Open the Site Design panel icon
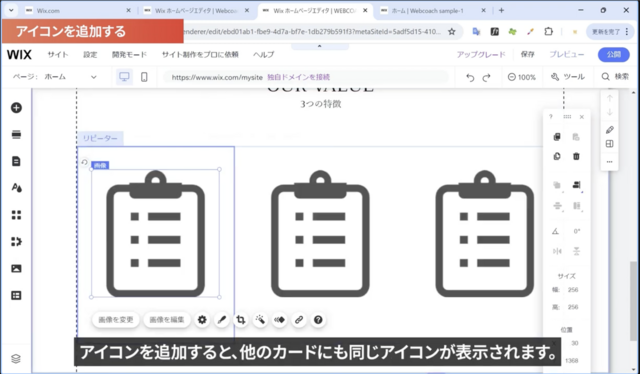The image size is (640, 374). point(16,188)
